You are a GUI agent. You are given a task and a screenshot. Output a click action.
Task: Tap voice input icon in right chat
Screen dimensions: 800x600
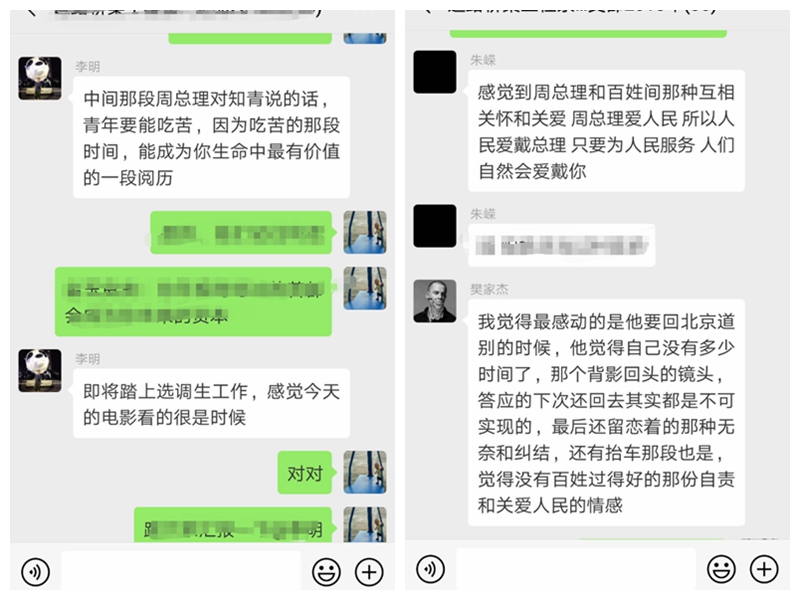coord(430,569)
